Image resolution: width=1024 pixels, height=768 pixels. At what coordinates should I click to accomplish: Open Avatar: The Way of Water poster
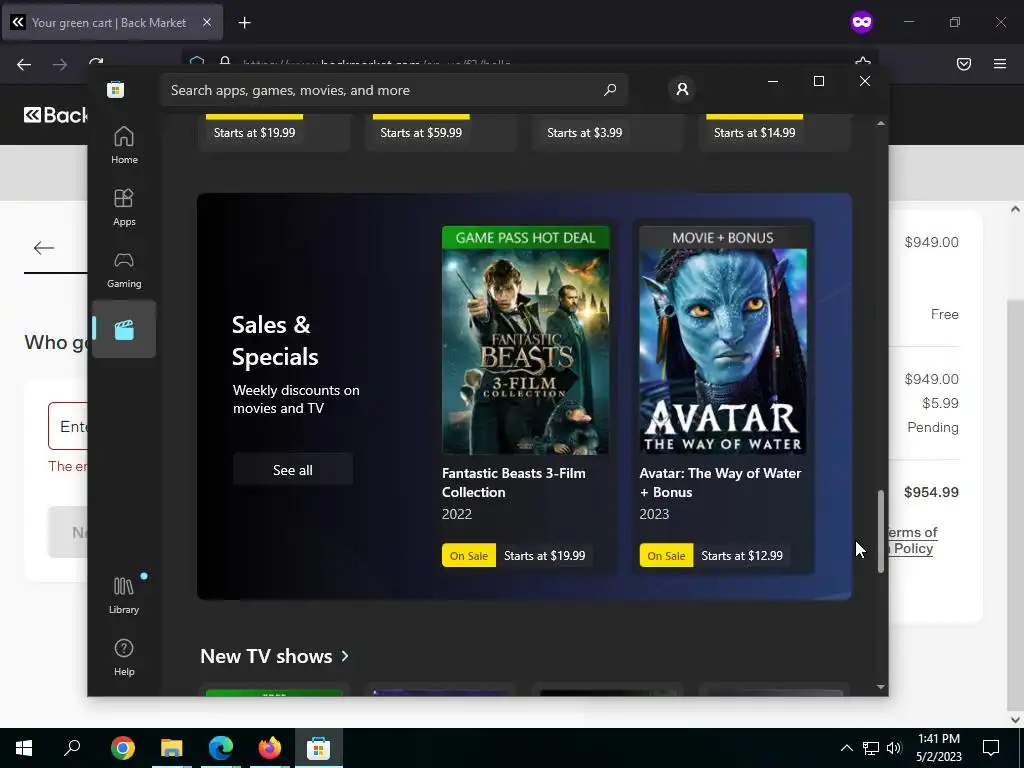pos(723,340)
